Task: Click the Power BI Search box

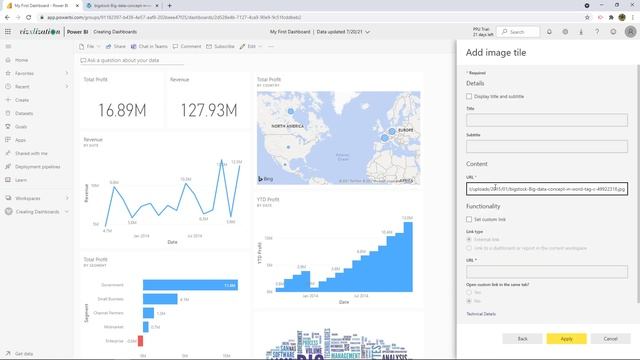Action: click(518, 32)
